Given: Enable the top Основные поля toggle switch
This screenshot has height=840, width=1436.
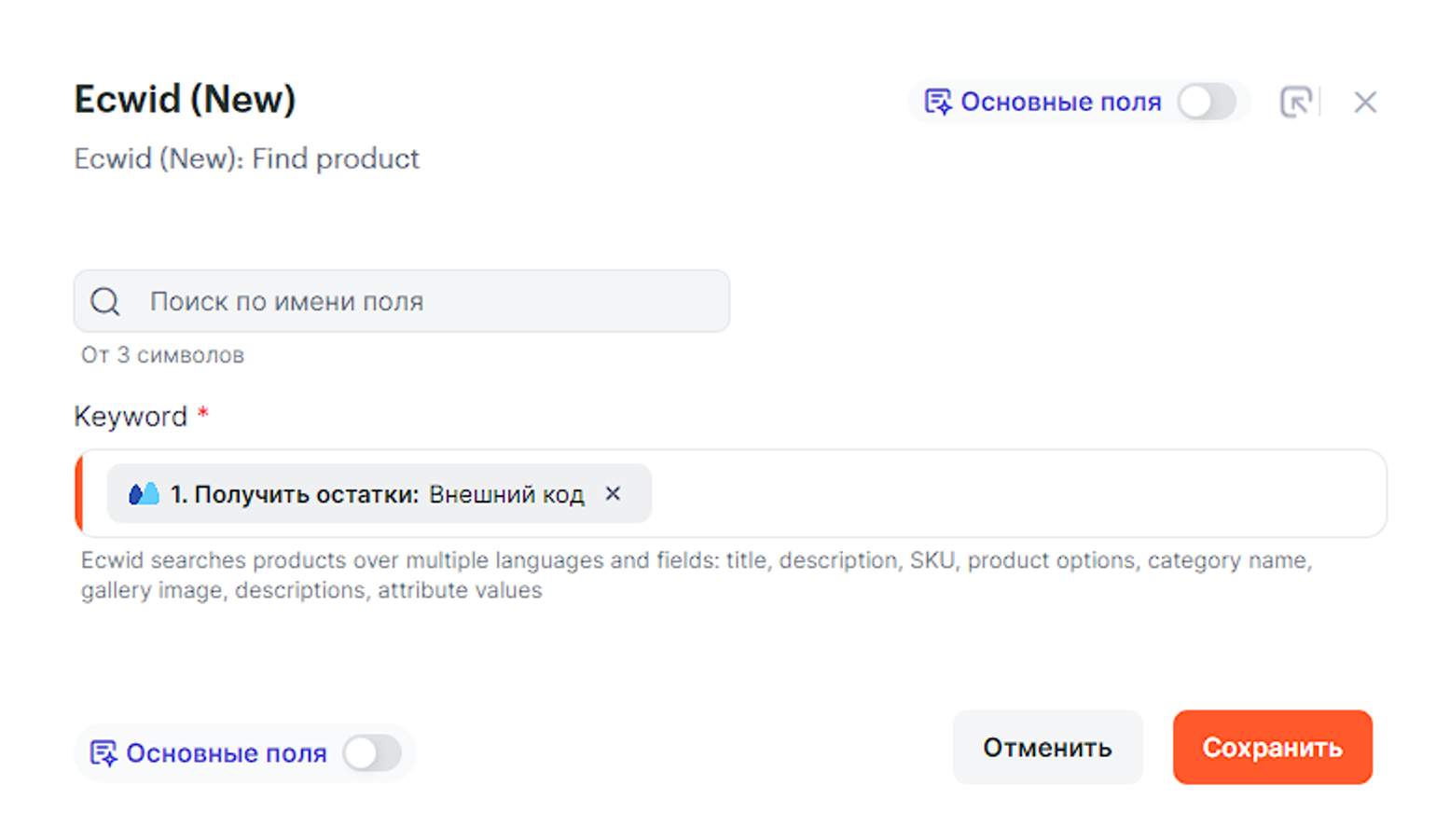Looking at the screenshot, I should (1207, 102).
